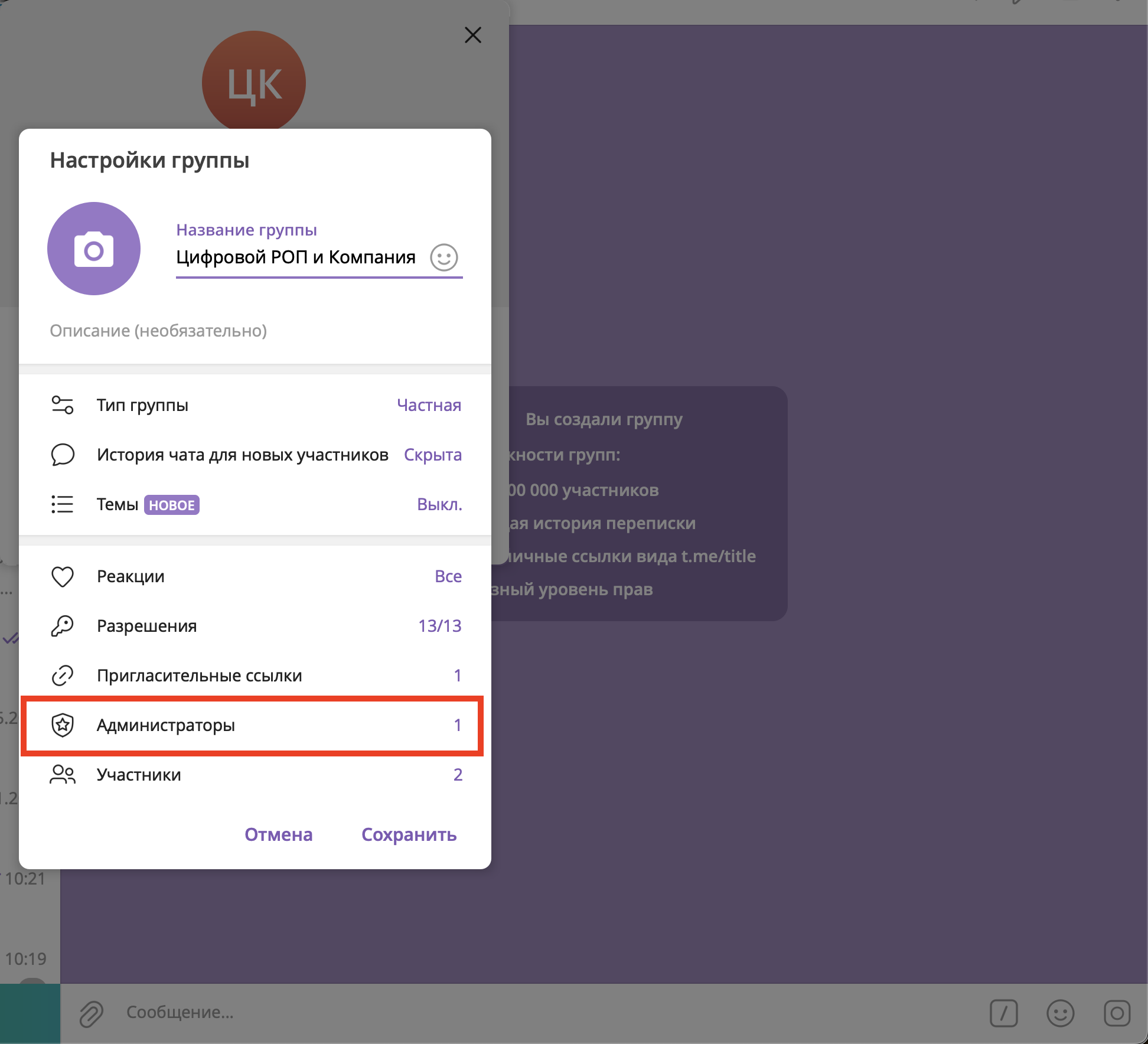This screenshot has height=1044, width=1148.
Task: Click the camera icon to set group photo
Action: (94, 249)
